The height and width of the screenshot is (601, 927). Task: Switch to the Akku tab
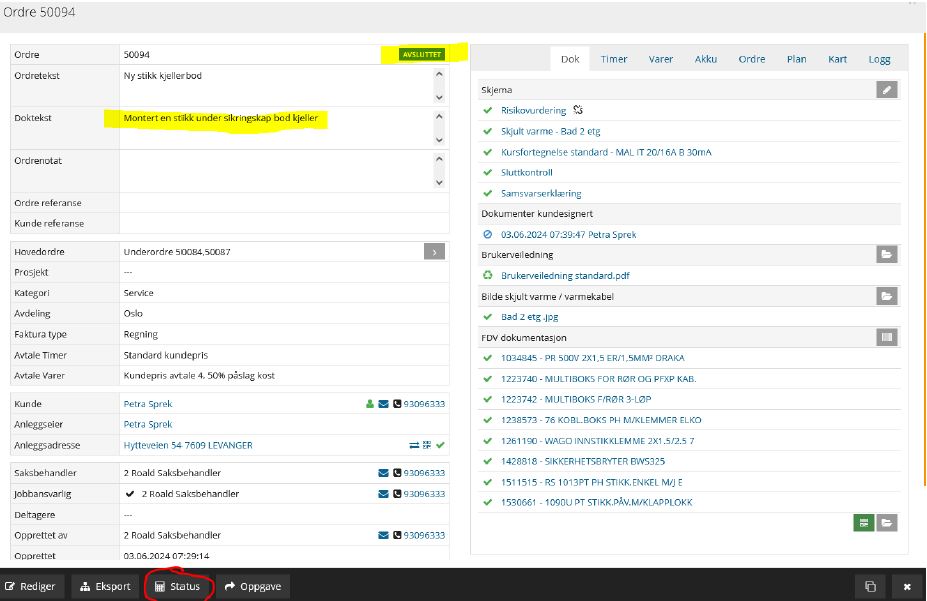coord(705,59)
